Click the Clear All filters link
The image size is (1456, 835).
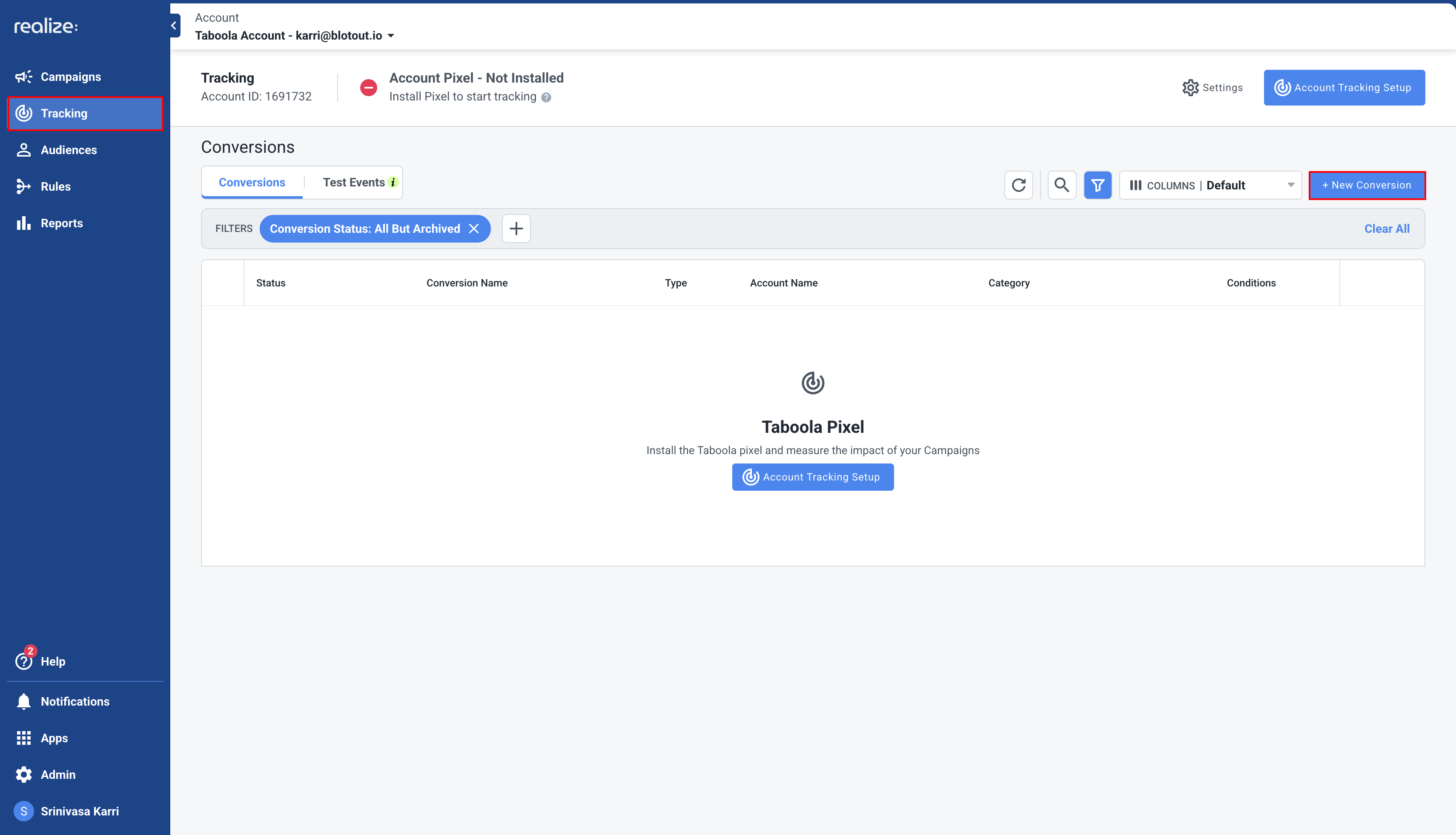point(1386,229)
